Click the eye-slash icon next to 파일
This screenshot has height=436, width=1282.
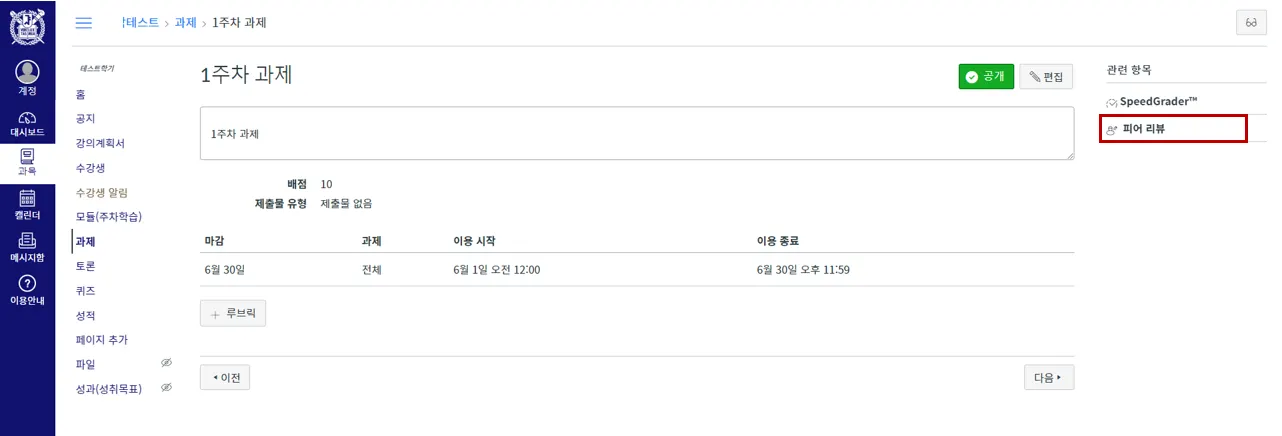coord(167,363)
